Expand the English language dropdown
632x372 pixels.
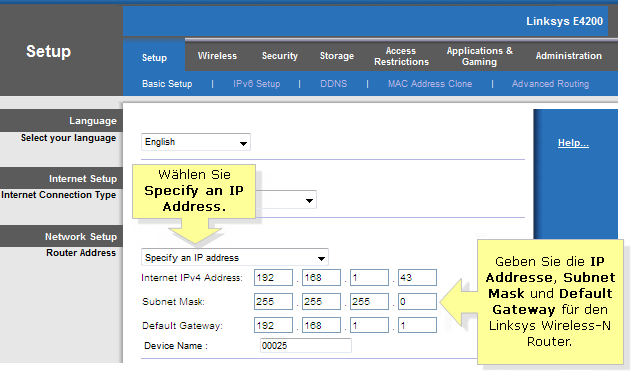[196, 142]
